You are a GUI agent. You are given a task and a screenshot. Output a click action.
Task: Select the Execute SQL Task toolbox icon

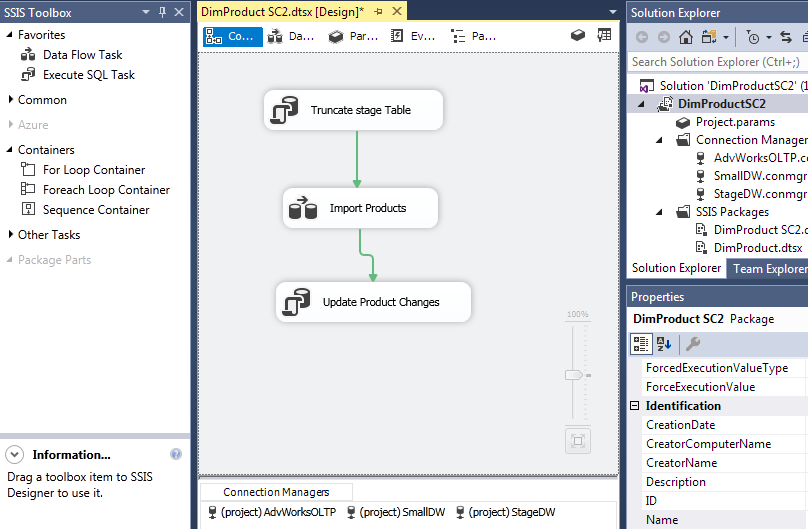pyautogui.click(x=28, y=75)
